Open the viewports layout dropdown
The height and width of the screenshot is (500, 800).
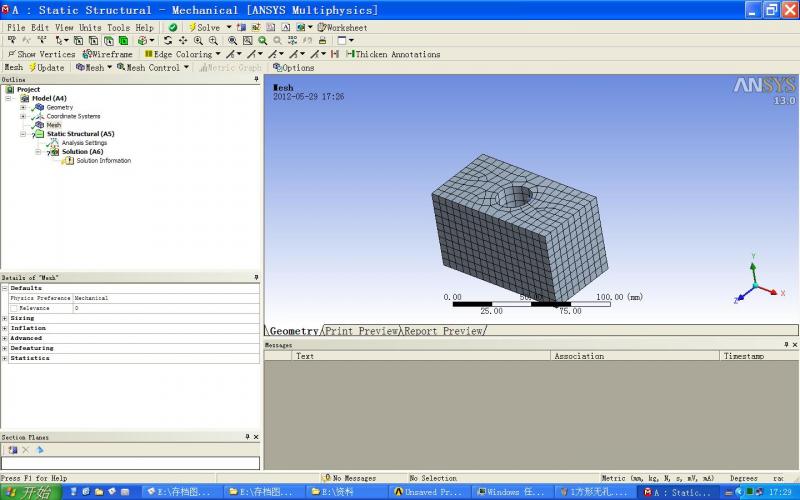pyautogui.click(x=345, y=40)
